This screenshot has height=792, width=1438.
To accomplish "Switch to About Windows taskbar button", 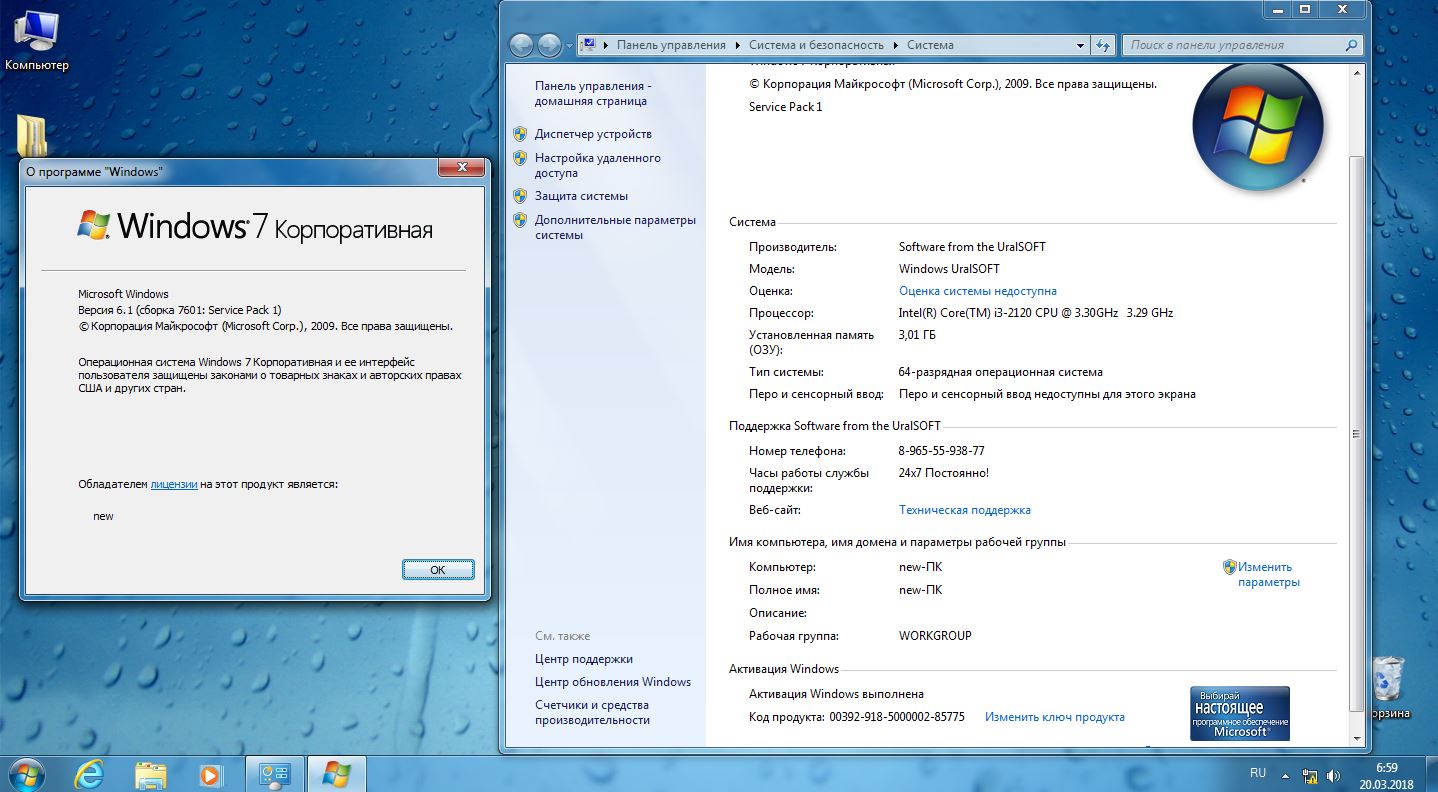I will tap(336, 774).
